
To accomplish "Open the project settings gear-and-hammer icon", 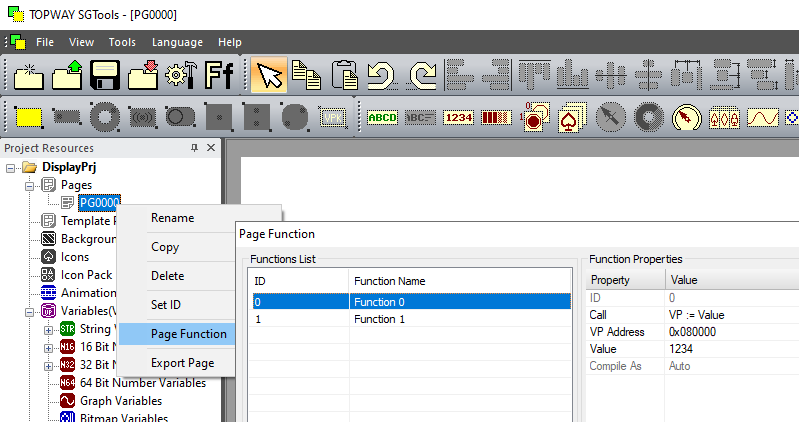I will coord(182,75).
